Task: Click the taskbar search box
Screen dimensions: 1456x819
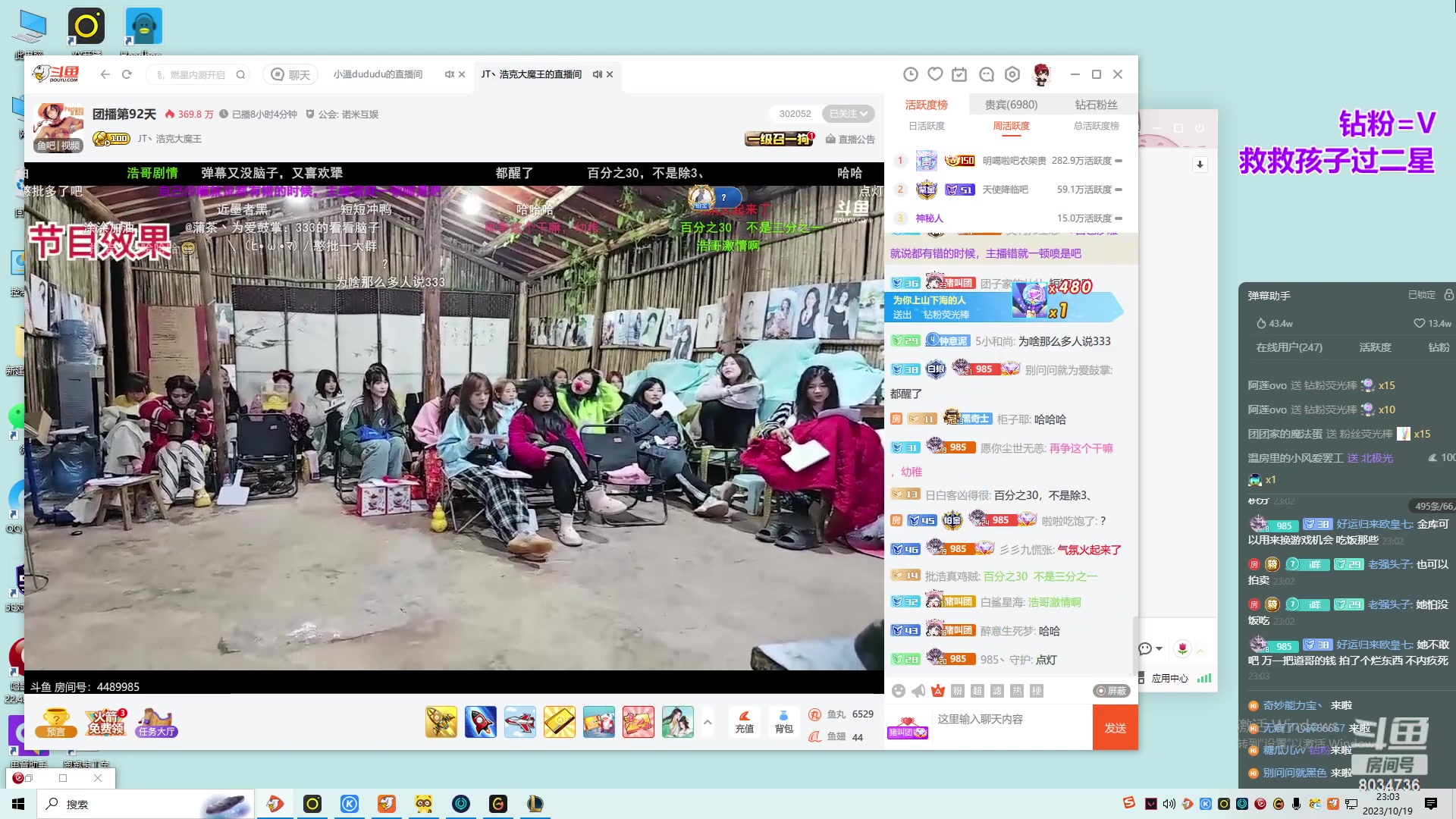Action: (144, 804)
